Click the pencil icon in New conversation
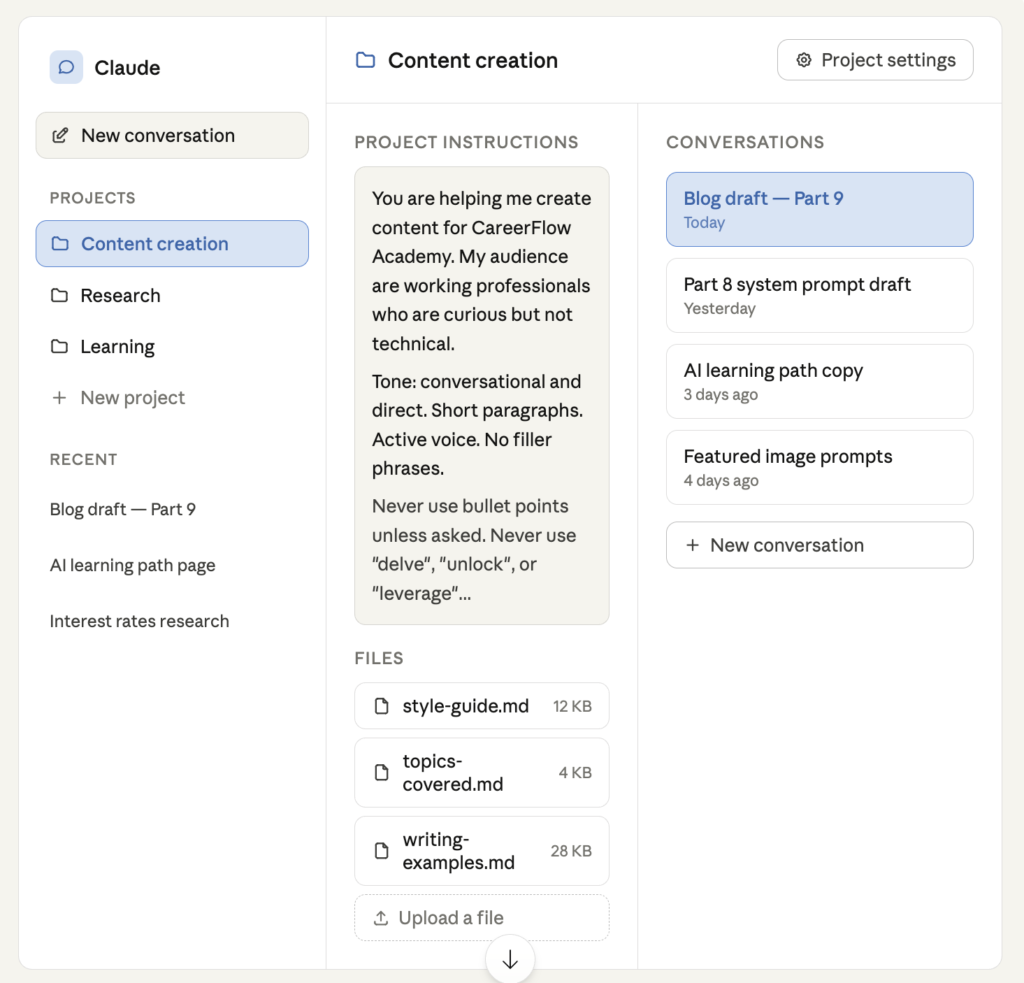 coord(60,135)
